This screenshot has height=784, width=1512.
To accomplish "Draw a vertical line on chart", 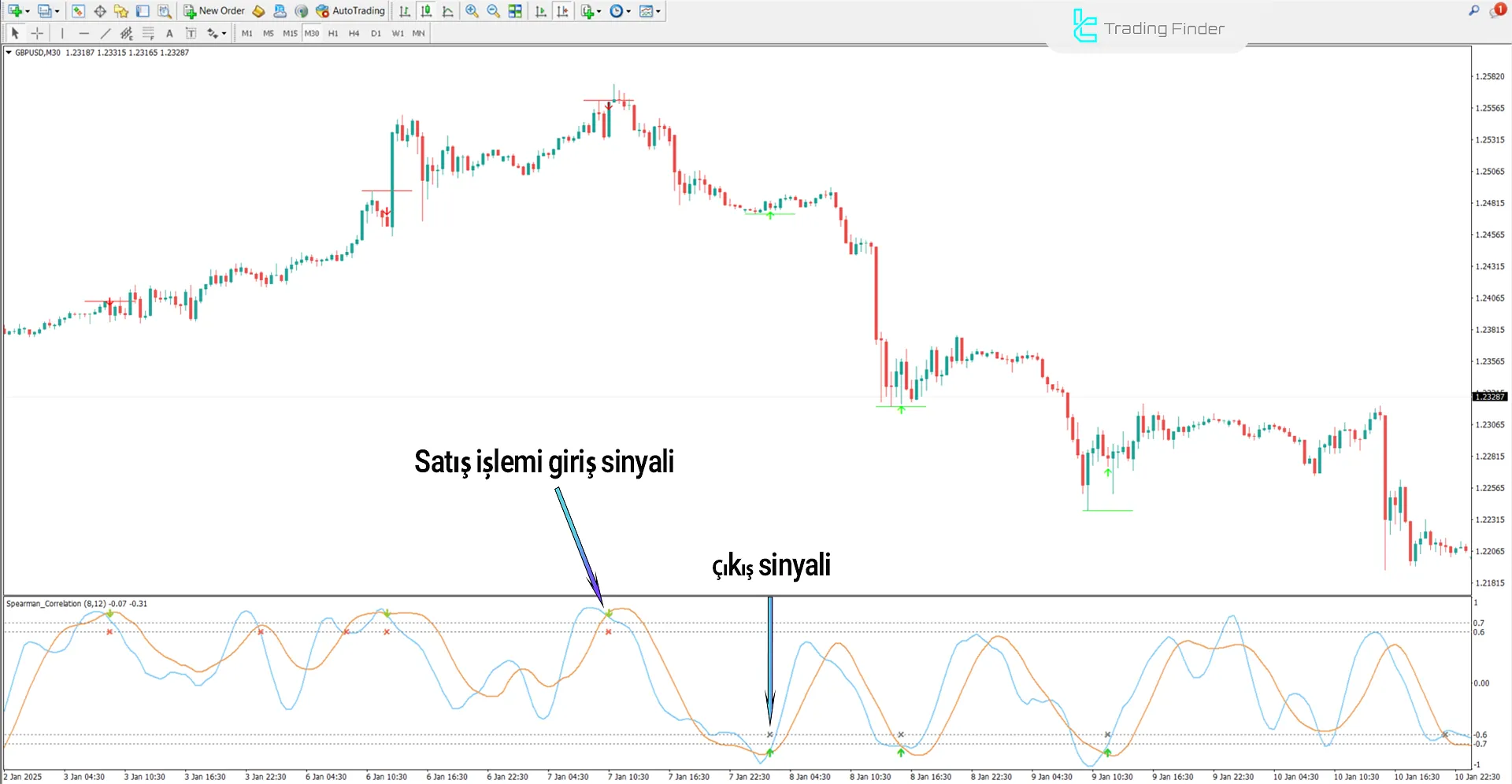I will point(62,33).
